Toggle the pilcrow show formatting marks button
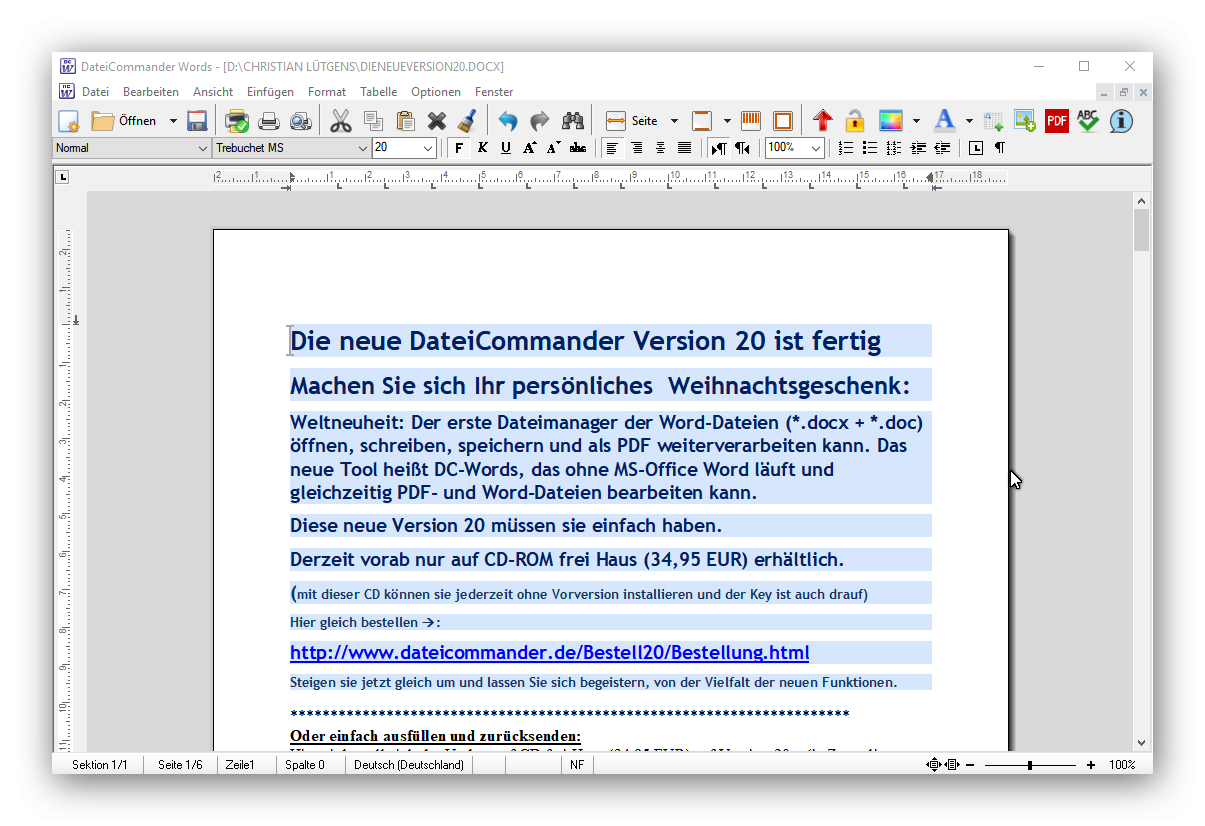The width and height of the screenshot is (1205, 826). pos(998,148)
